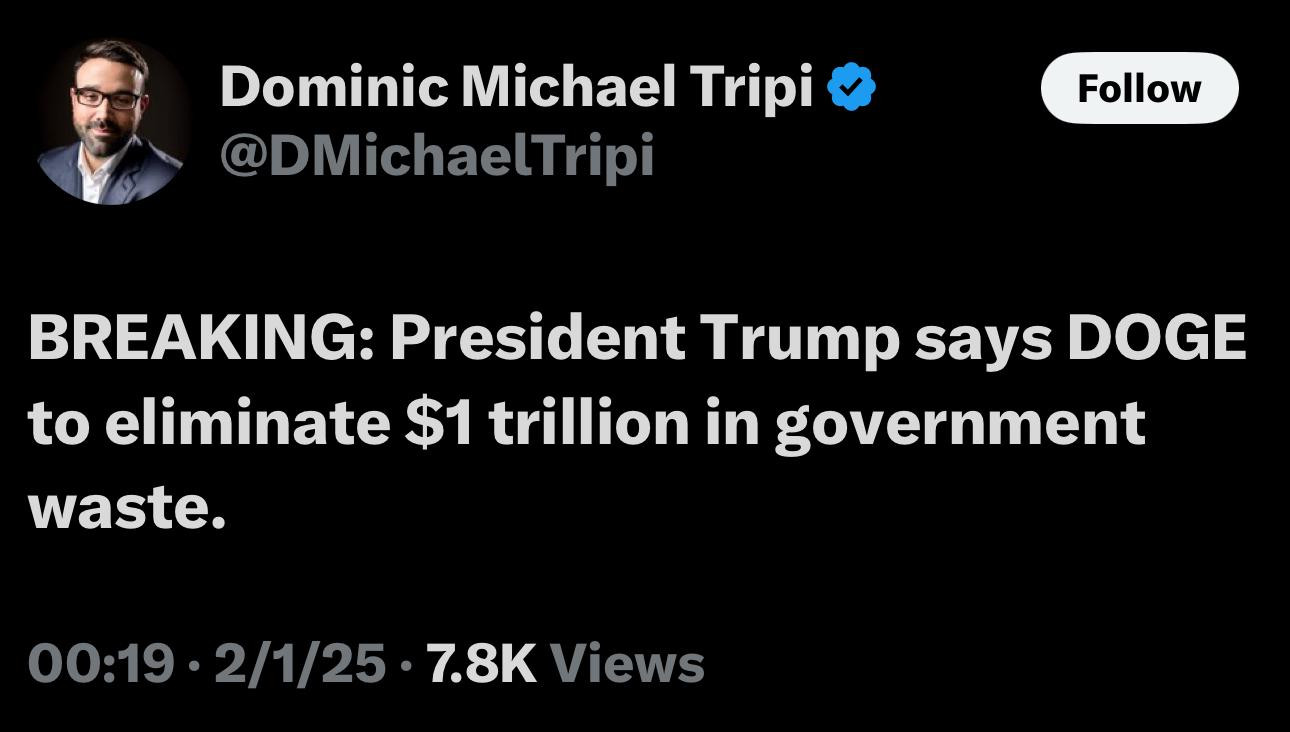Image resolution: width=1290 pixels, height=732 pixels.
Task: Click Dominic Michael Tripi's profile picture
Action: 112,121
